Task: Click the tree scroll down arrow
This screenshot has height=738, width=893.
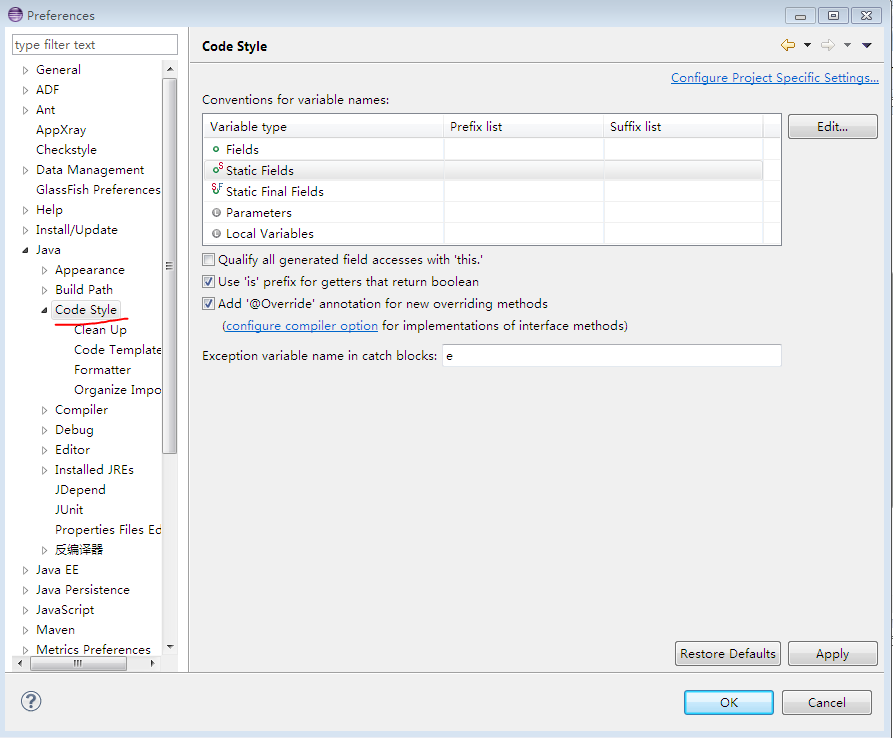Action: (x=169, y=646)
